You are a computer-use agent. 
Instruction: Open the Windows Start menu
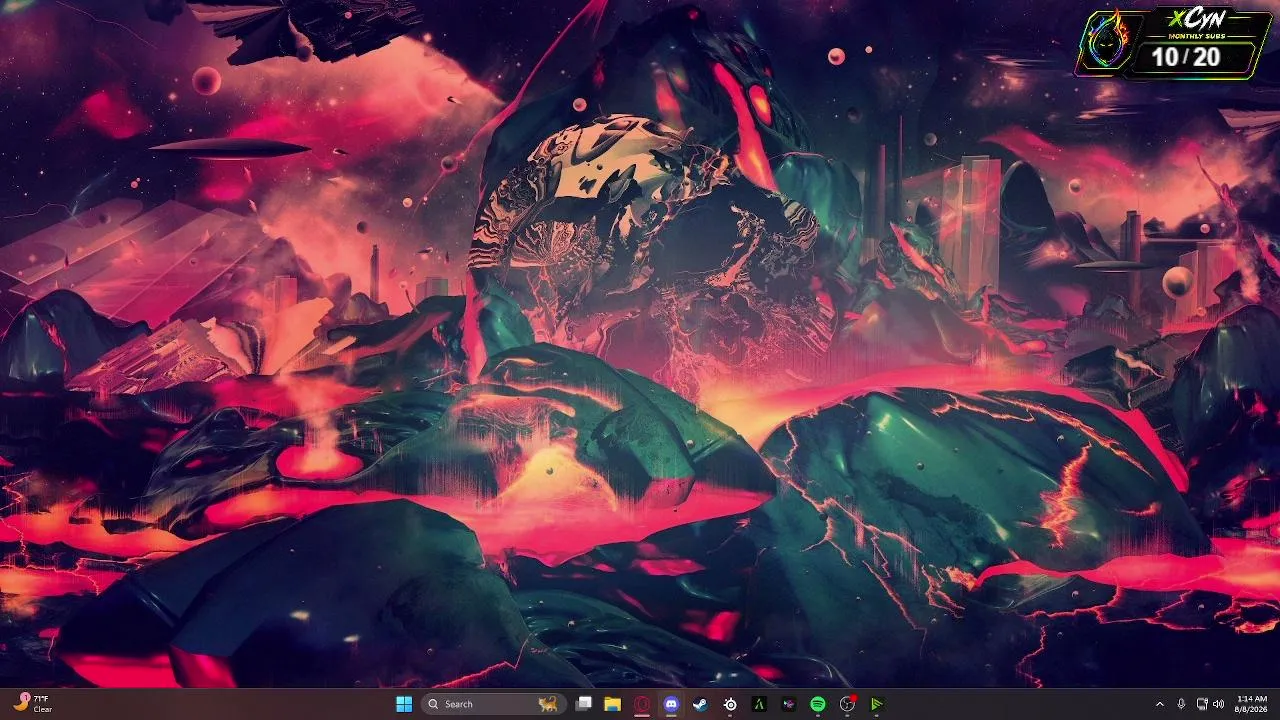pos(404,704)
